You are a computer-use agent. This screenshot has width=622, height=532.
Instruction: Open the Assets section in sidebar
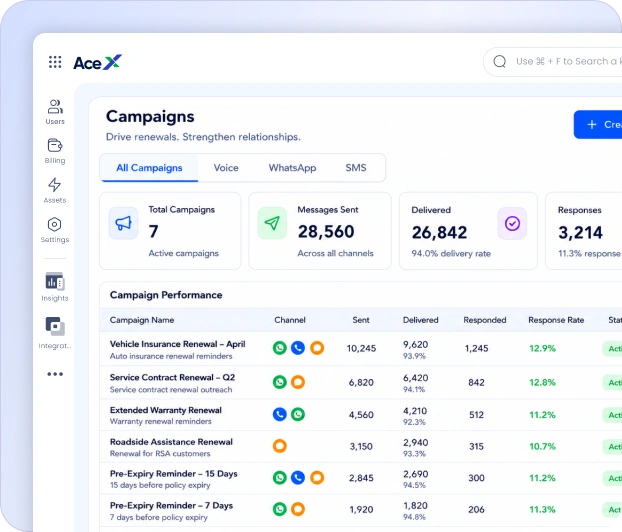pos(55,190)
